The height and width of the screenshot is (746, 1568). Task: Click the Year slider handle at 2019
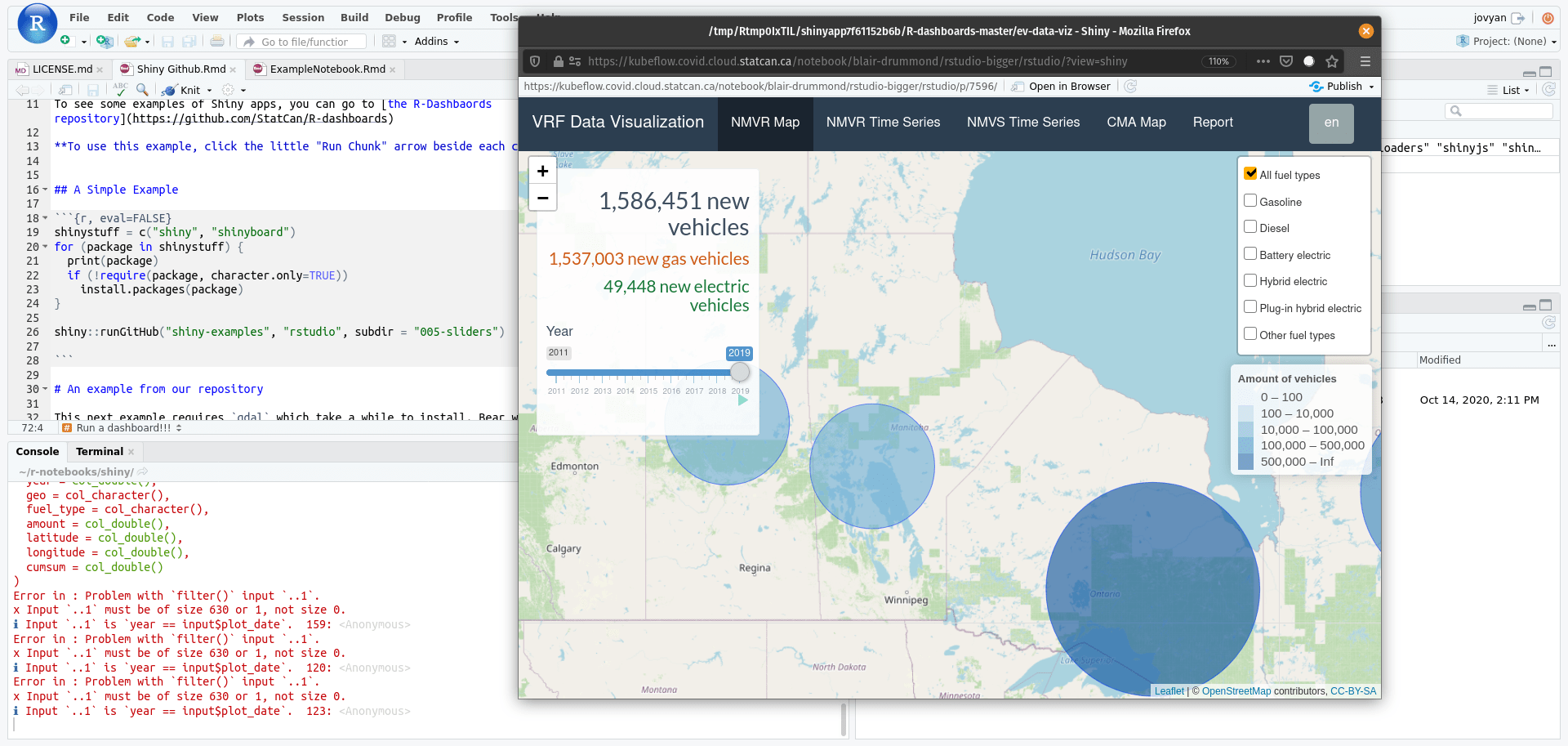pyautogui.click(x=740, y=372)
